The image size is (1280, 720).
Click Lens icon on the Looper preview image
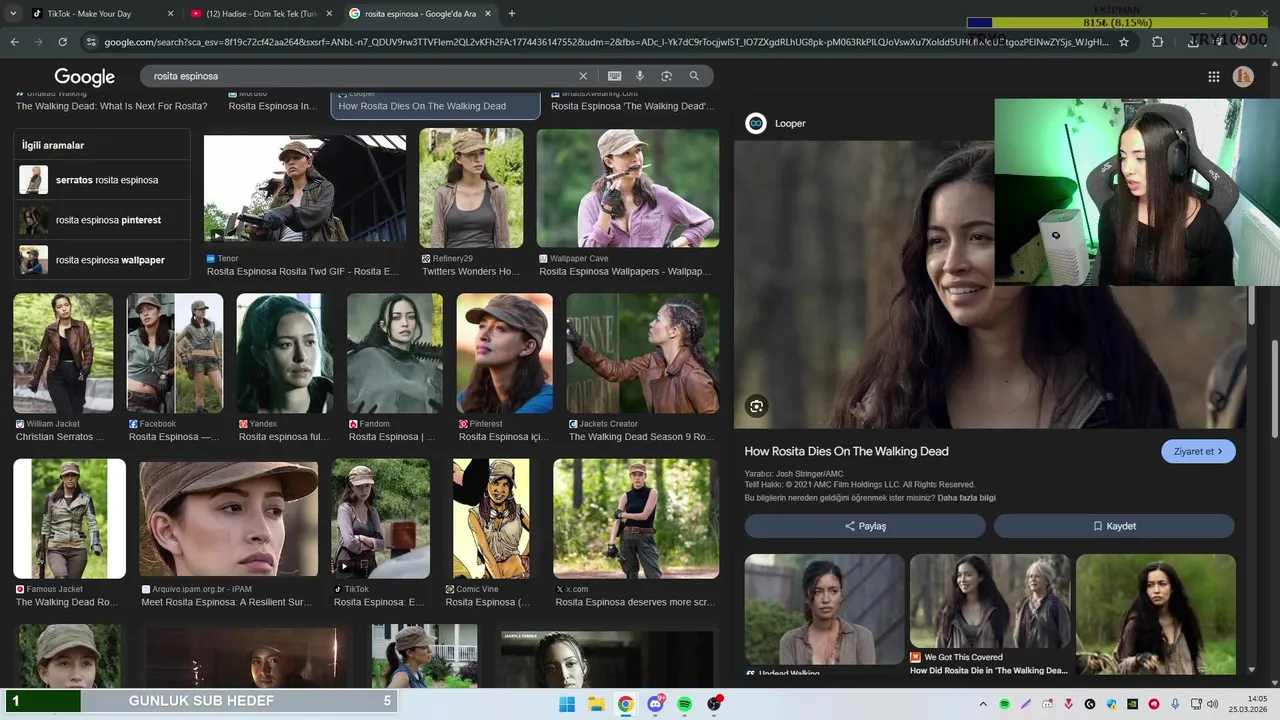click(x=756, y=406)
